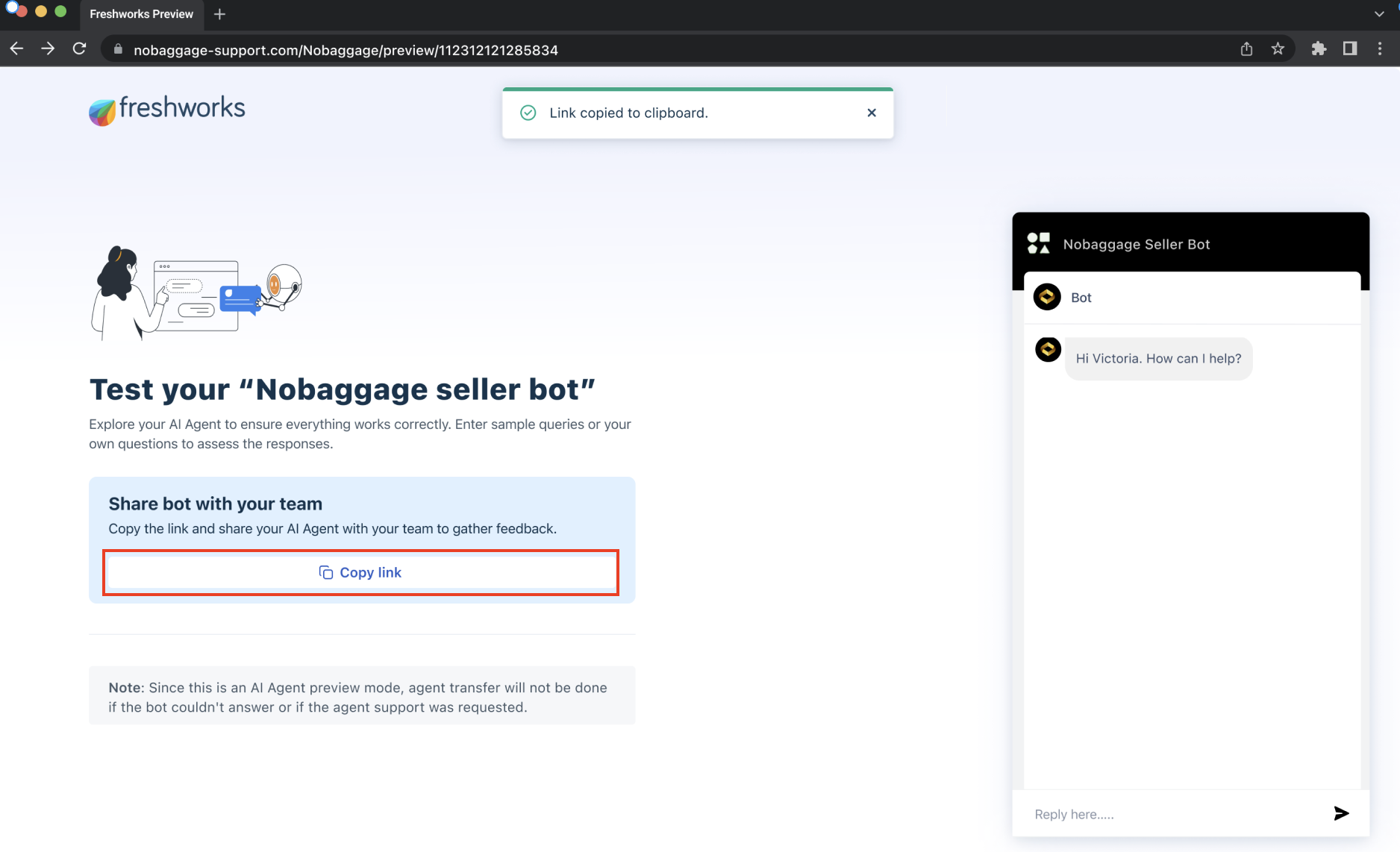Viewport: 1400px width, 852px height.
Task: Click the 'Hi Victoria. How can I help?' message
Action: pos(1158,359)
